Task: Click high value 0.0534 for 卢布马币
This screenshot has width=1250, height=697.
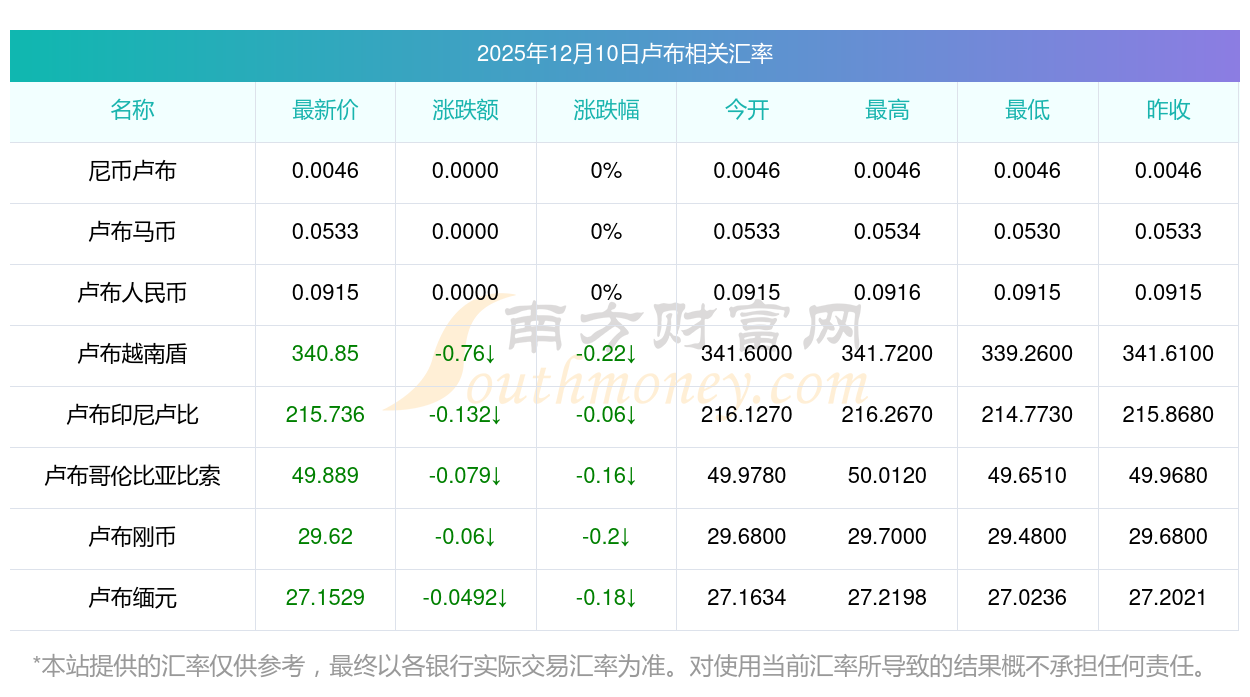Action: (x=887, y=232)
